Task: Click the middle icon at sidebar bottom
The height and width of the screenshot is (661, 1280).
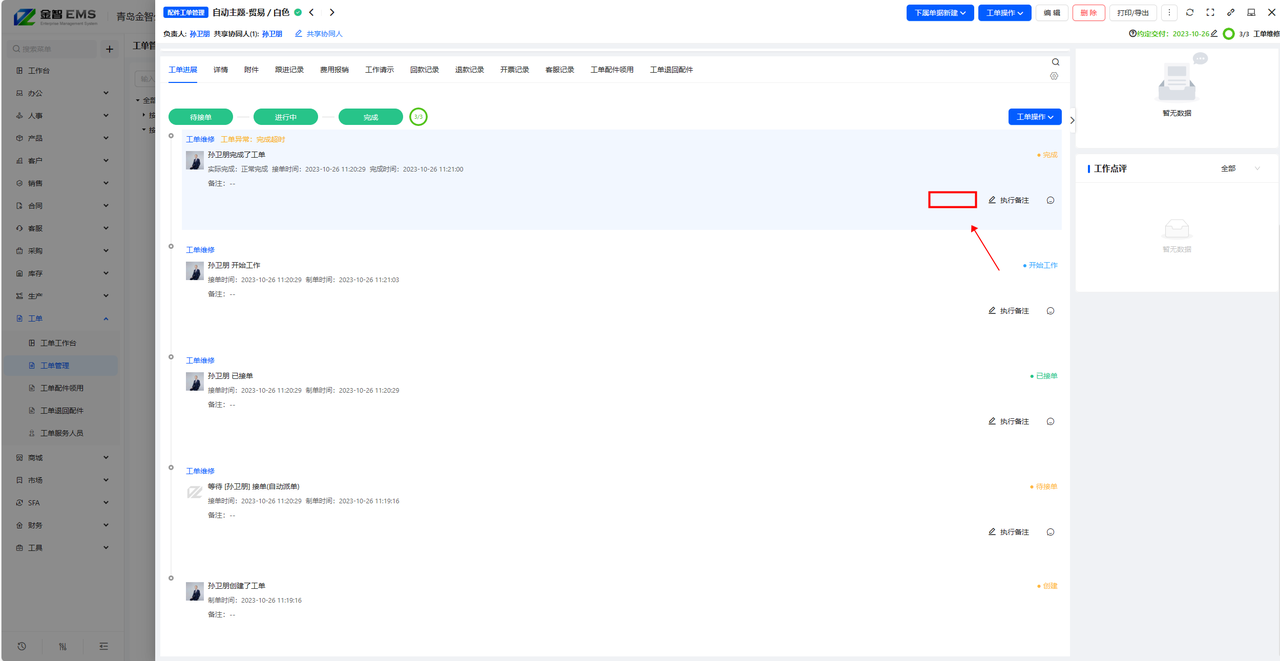Action: click(62, 646)
